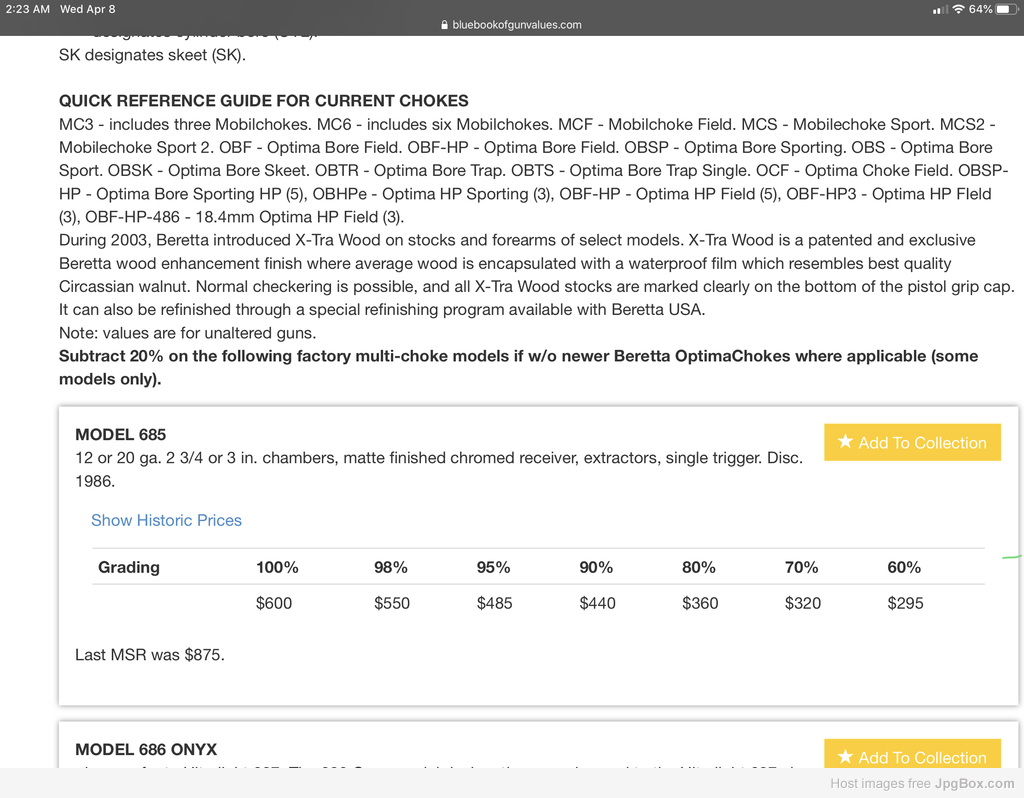The width and height of the screenshot is (1024, 798).
Task: Select the $440 price cell
Action: pyautogui.click(x=598, y=603)
